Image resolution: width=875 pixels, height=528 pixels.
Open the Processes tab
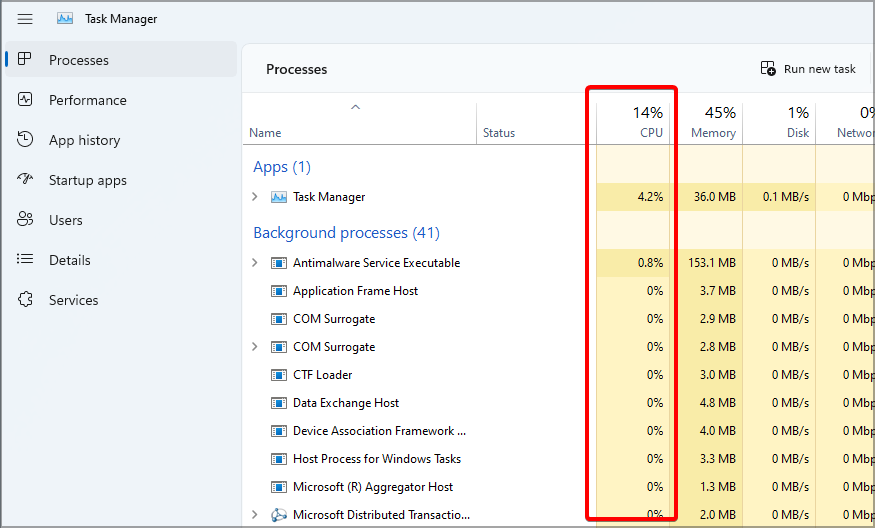pyautogui.click(x=121, y=59)
